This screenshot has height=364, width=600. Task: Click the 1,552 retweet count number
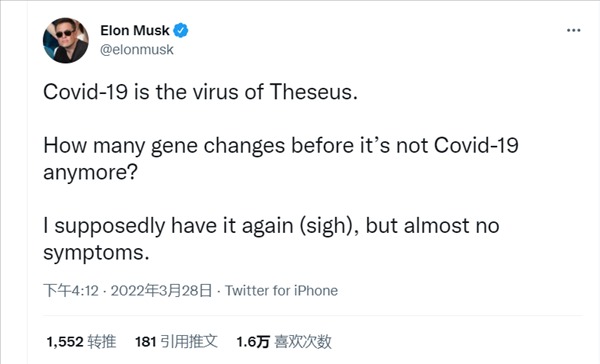click(65, 341)
